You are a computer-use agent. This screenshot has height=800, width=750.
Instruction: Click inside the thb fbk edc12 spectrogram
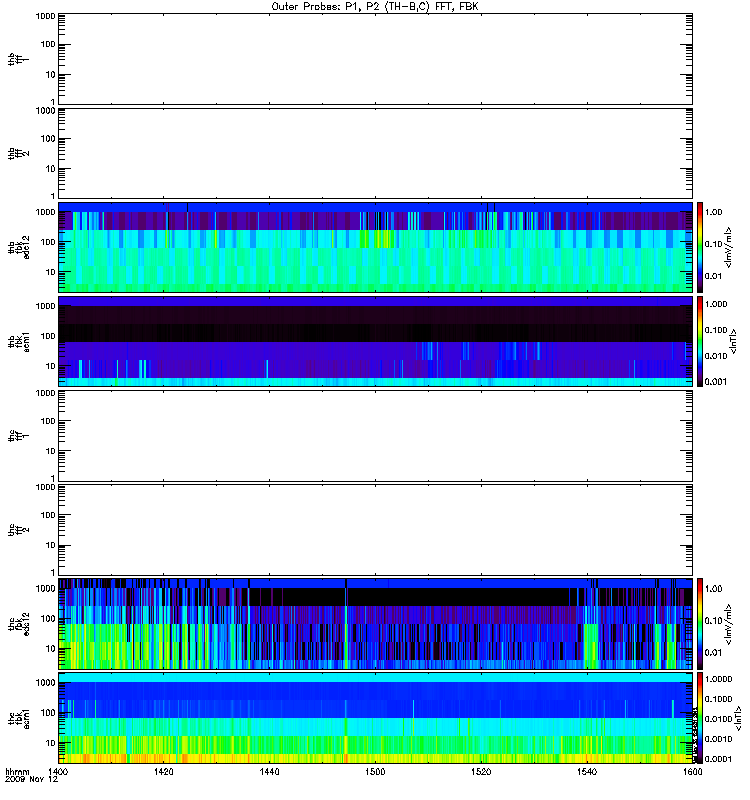click(x=375, y=247)
